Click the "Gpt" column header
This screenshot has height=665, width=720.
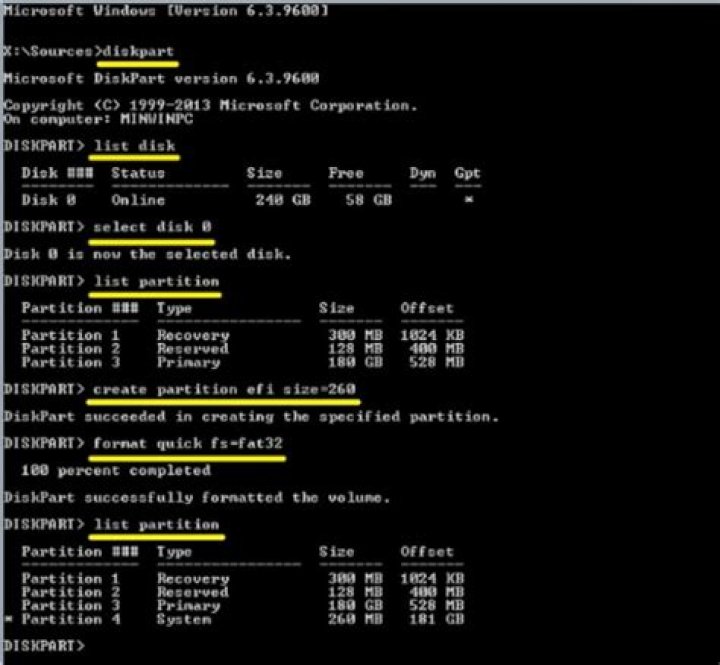467,173
